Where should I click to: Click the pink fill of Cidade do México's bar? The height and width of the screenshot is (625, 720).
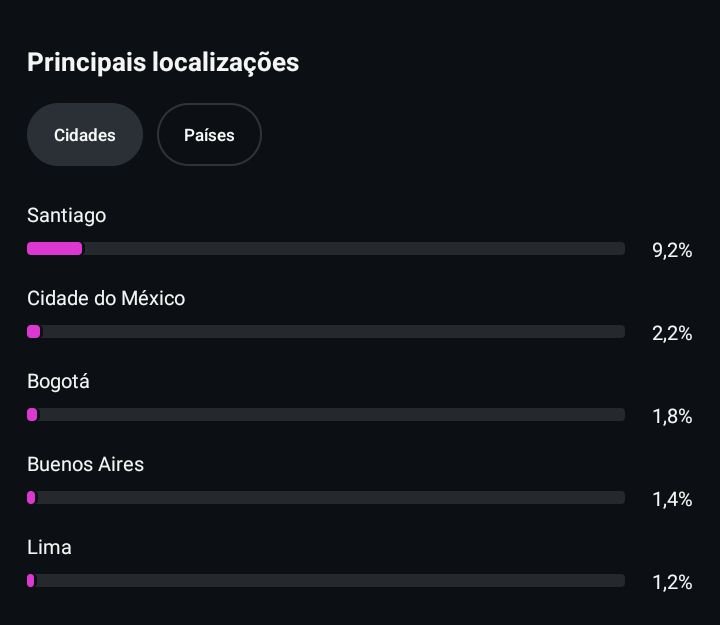click(34, 331)
